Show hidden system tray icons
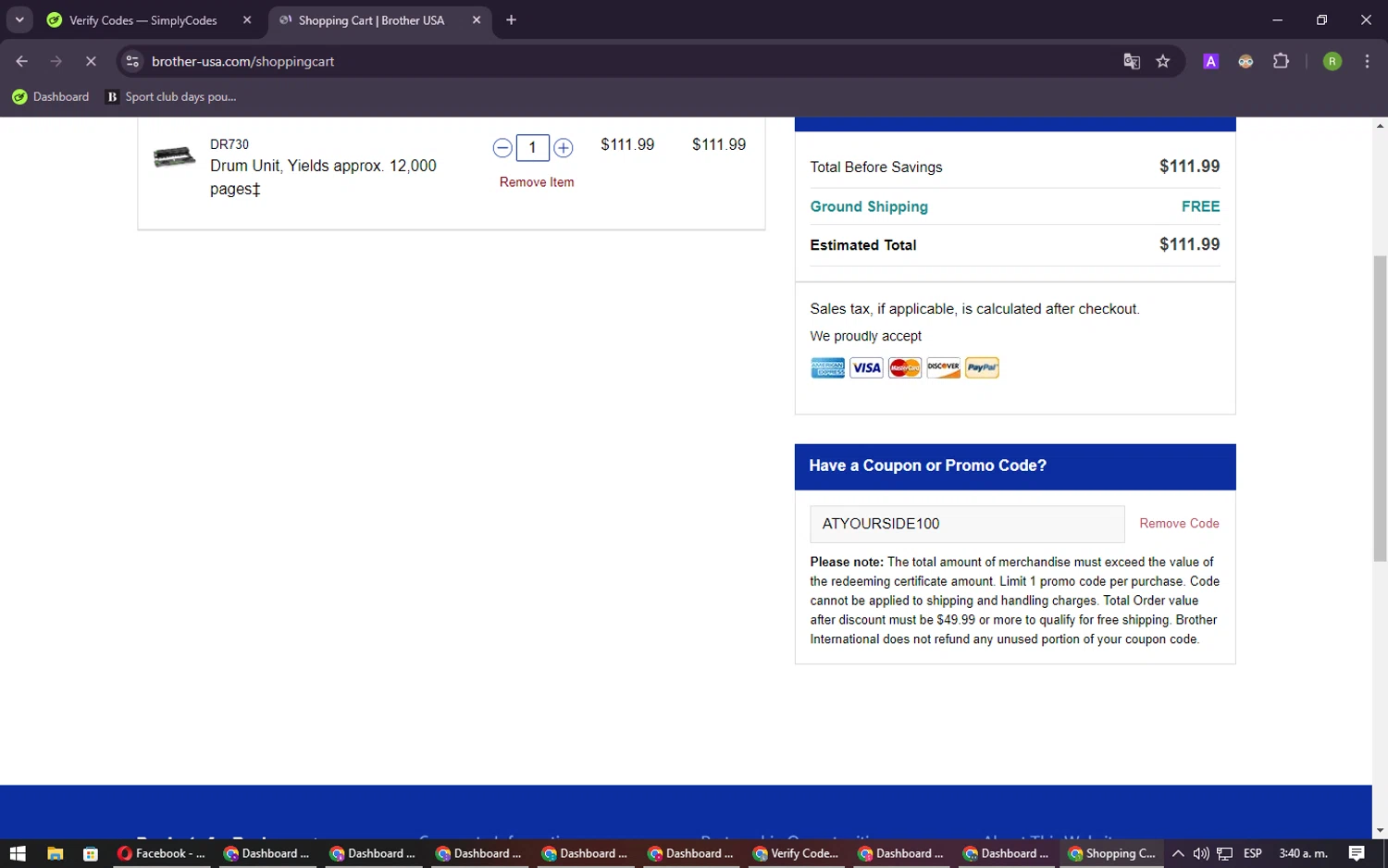Screen dimensions: 1388x868 pyautogui.click(x=1178, y=853)
